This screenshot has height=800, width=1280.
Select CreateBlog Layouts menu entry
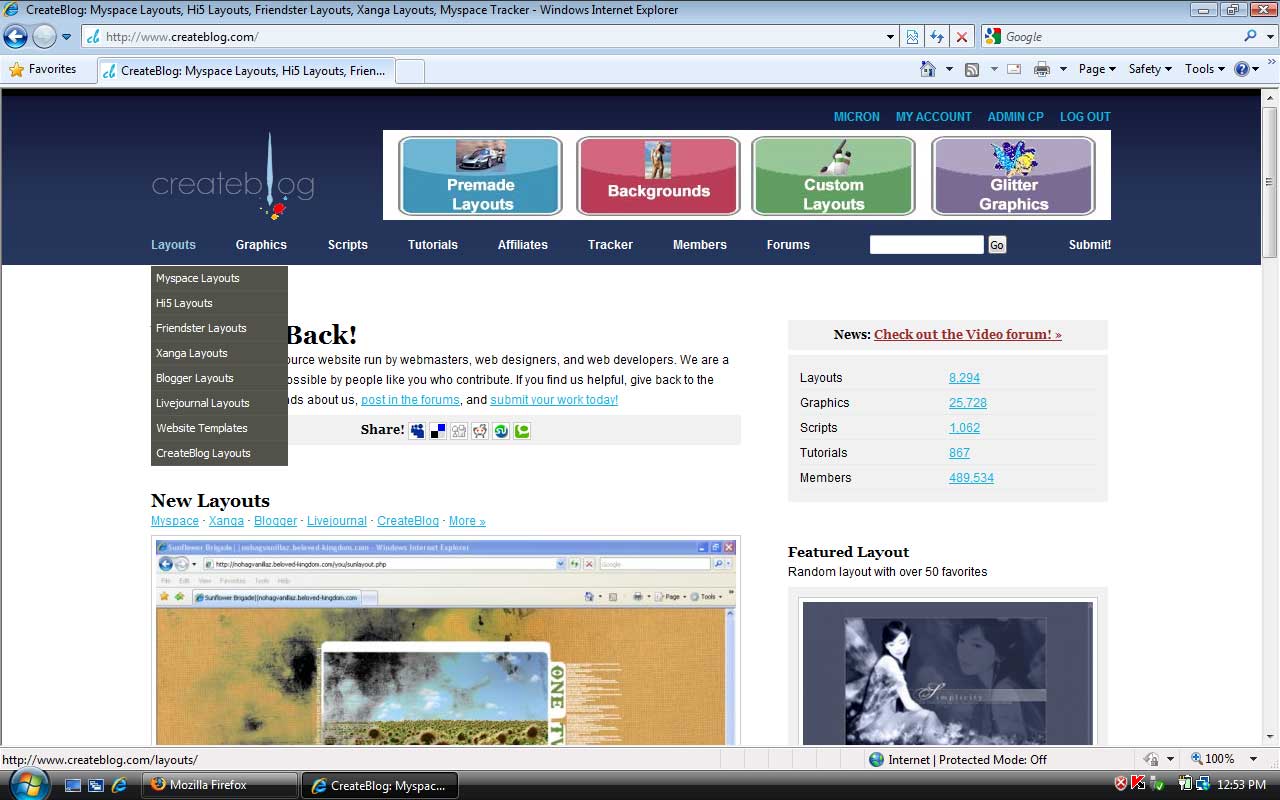tap(219, 453)
